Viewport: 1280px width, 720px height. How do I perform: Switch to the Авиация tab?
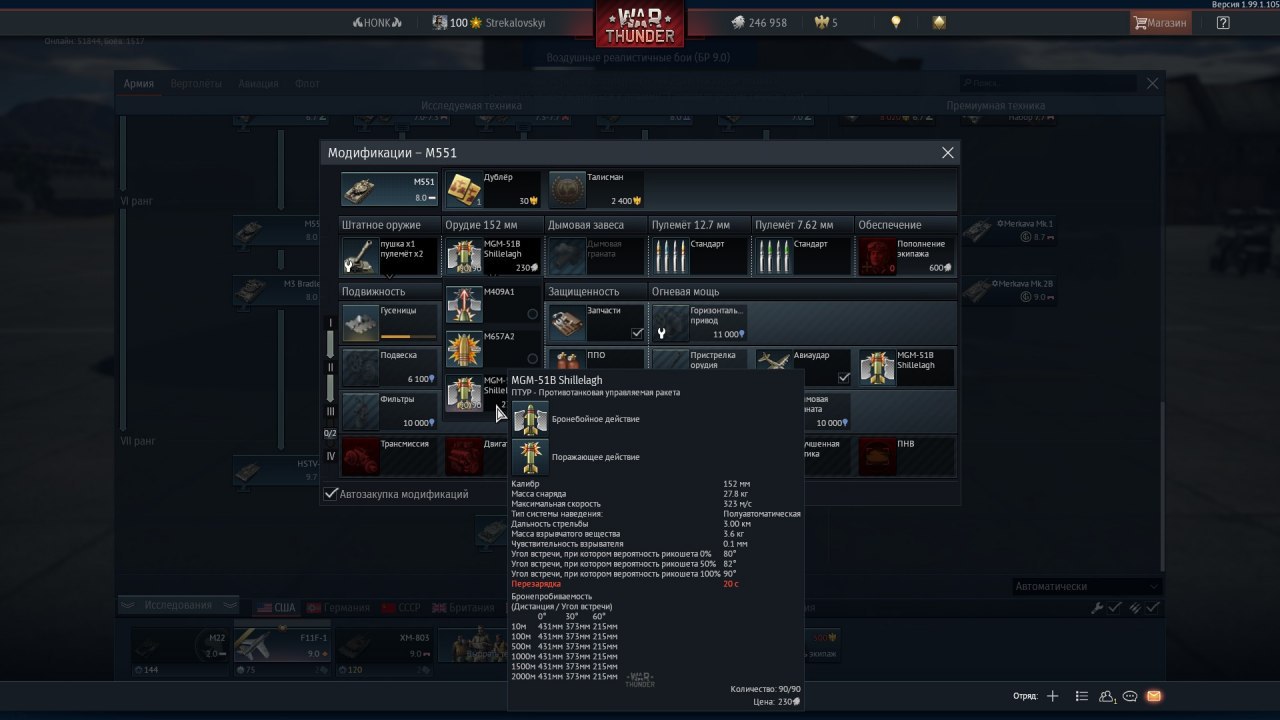pos(258,84)
